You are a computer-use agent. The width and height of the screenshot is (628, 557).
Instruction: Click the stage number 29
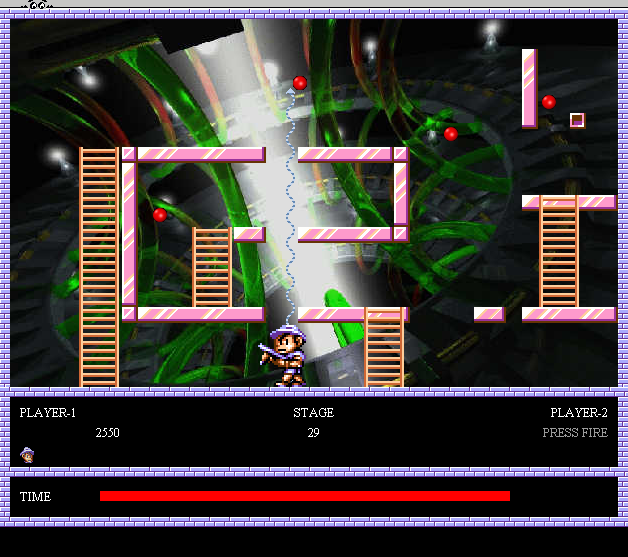coord(314,432)
